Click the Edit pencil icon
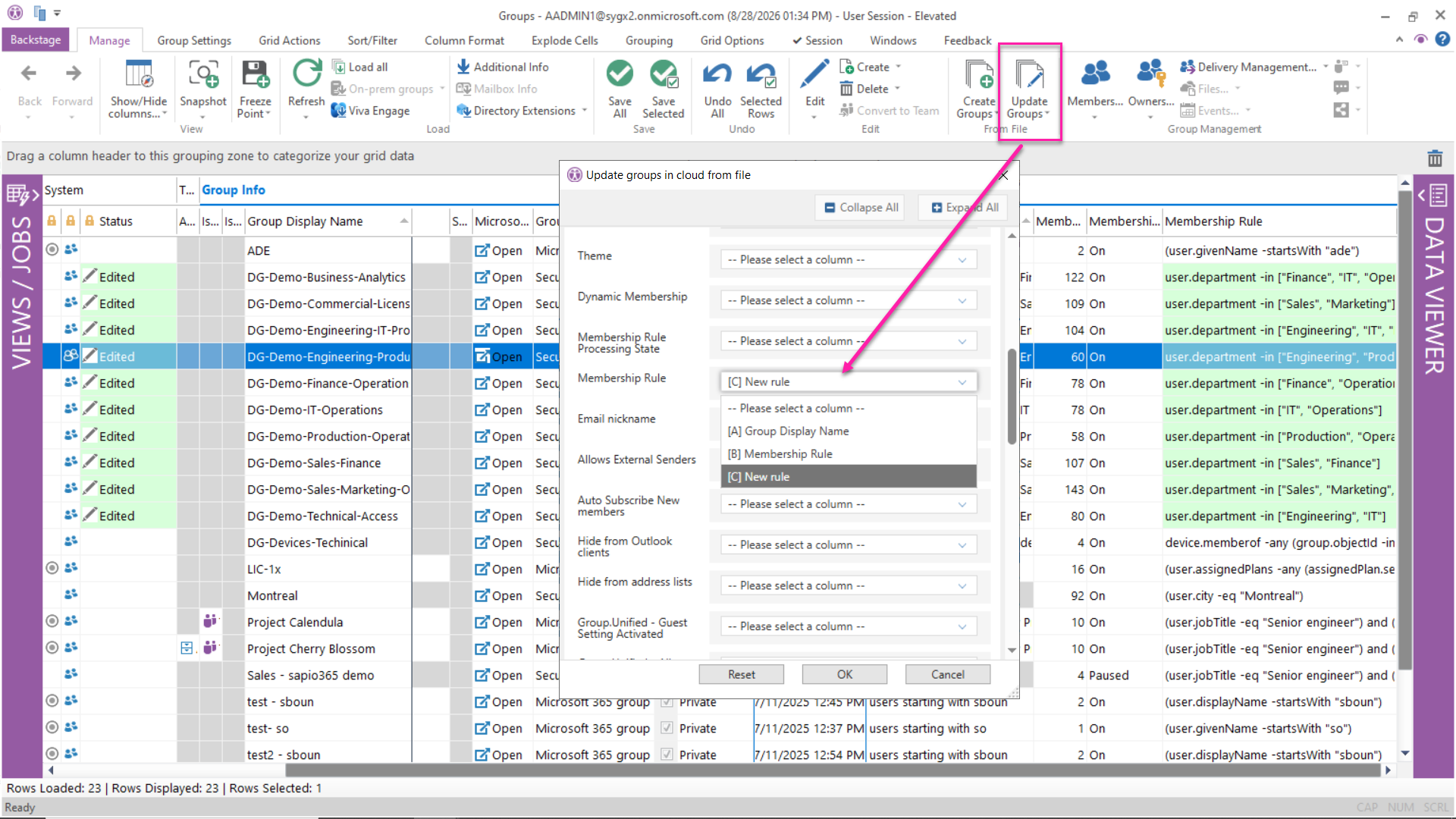This screenshot has height=819, width=1456. click(815, 74)
